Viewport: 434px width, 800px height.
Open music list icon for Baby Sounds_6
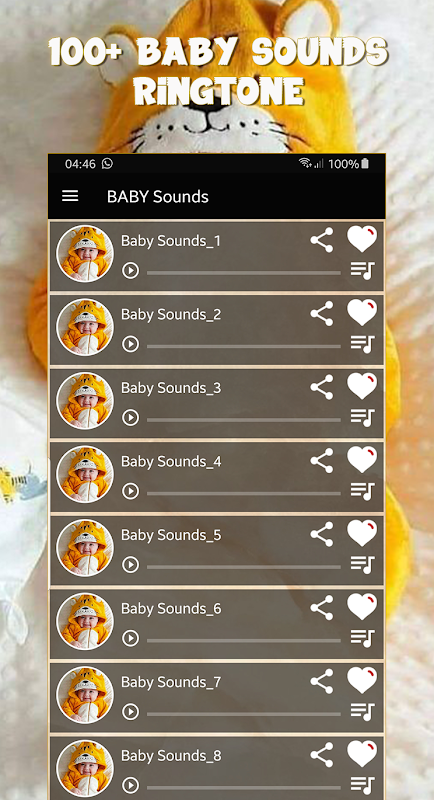[x=363, y=638]
